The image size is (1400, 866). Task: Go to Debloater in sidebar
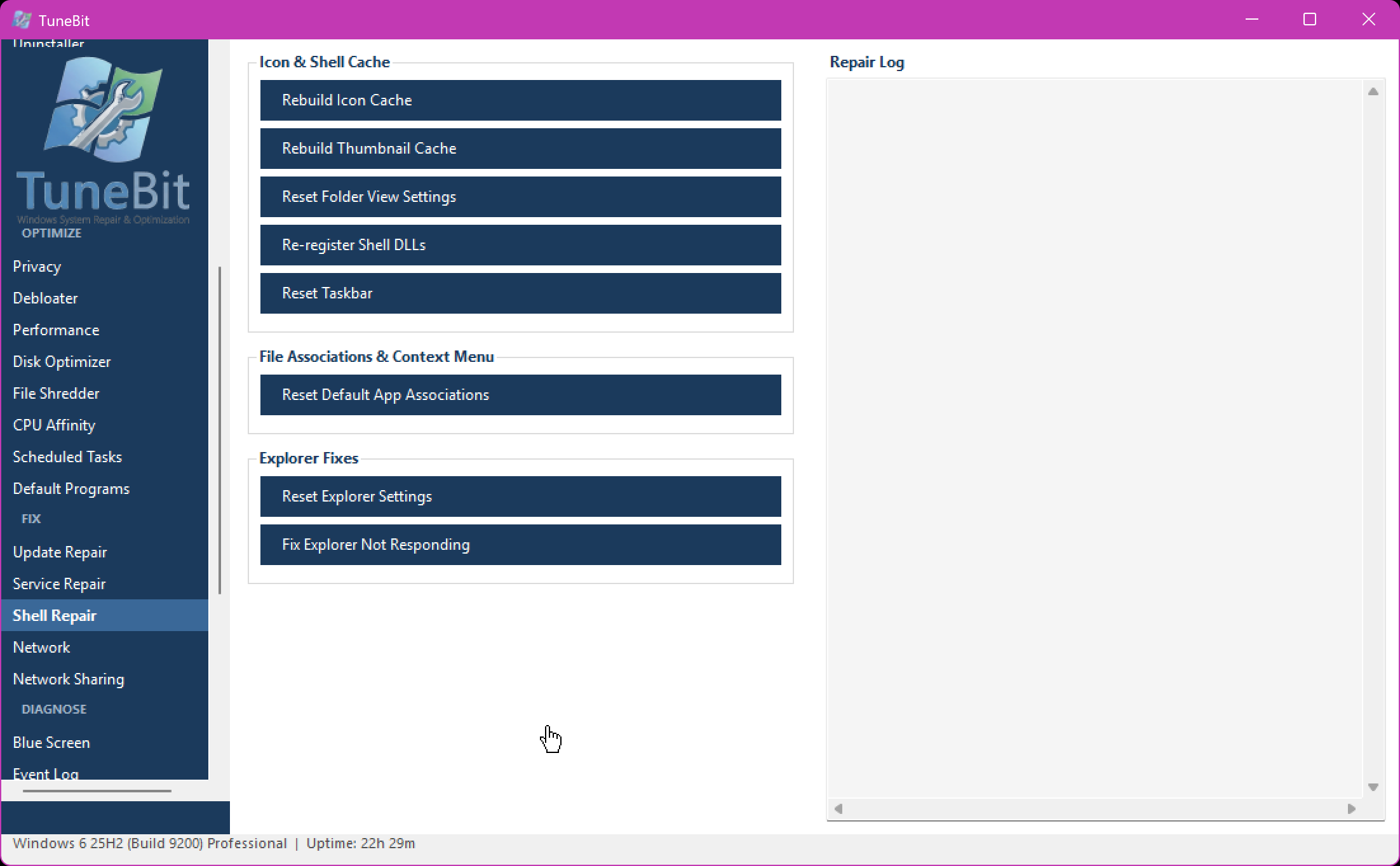click(105, 298)
